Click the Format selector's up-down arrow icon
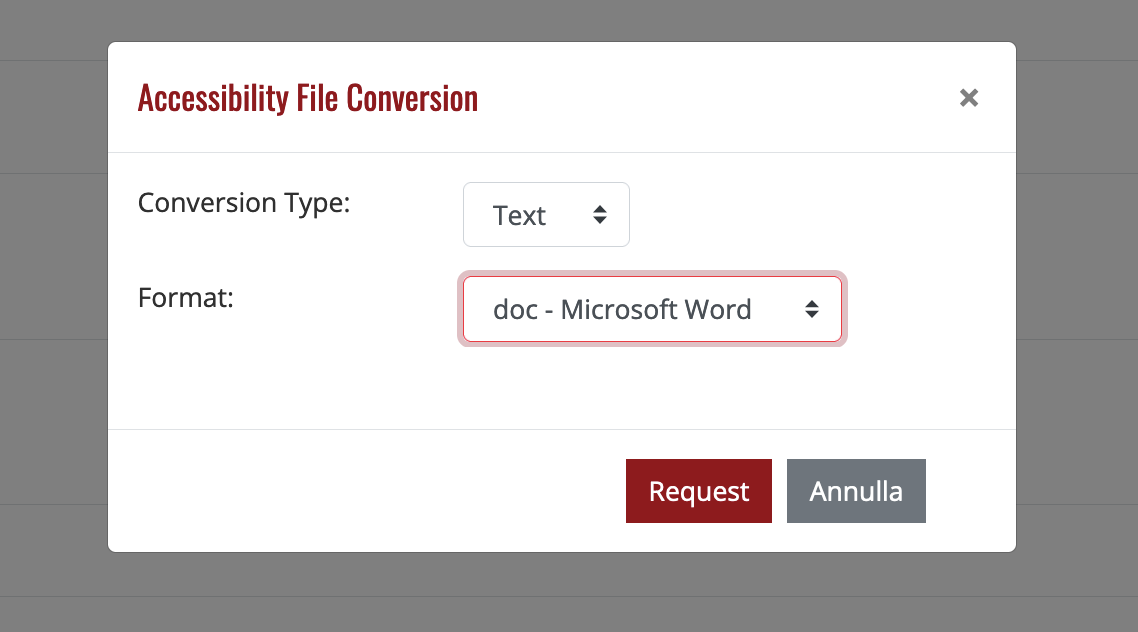This screenshot has width=1138, height=632. (812, 310)
